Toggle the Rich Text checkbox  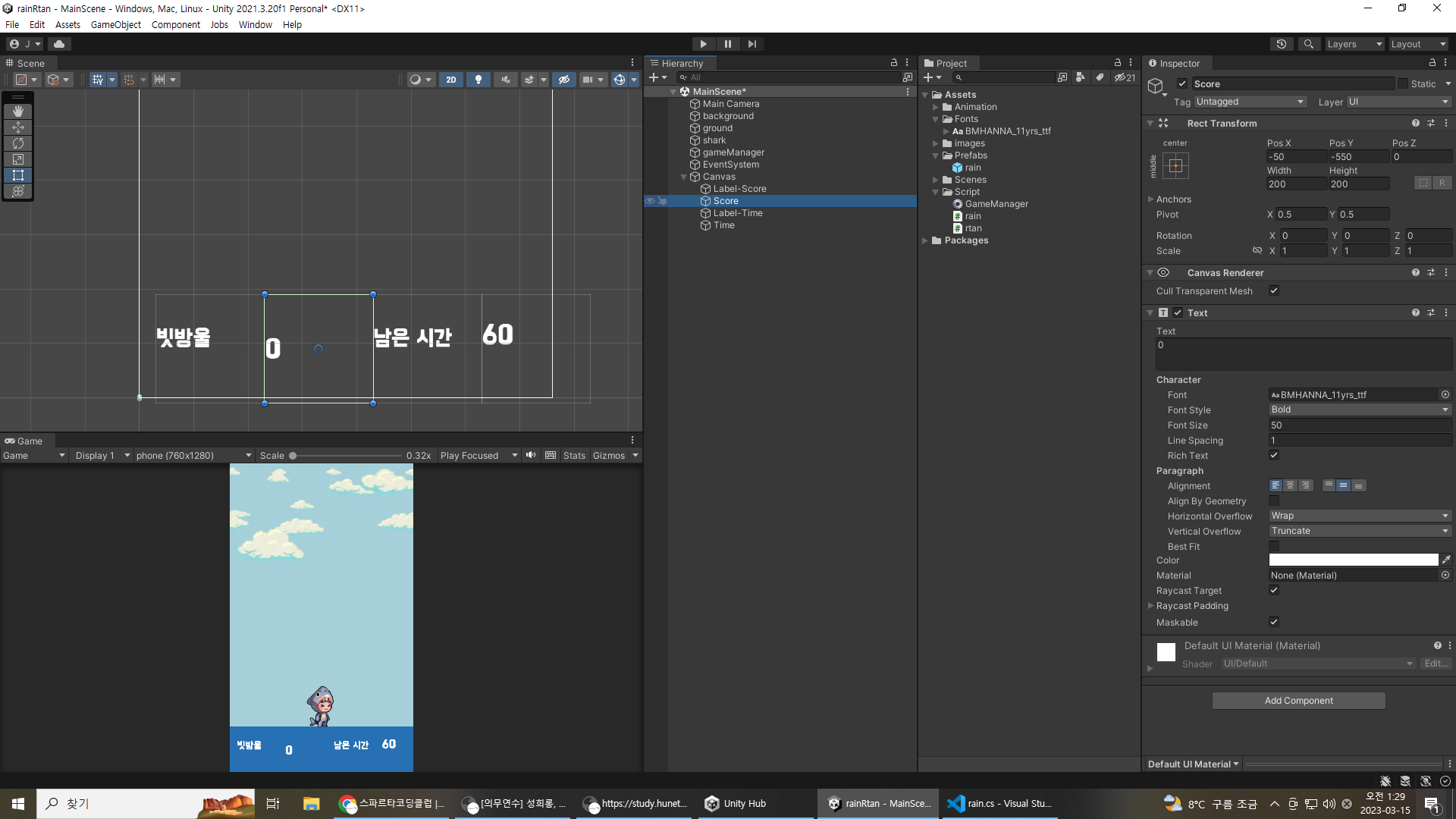pyautogui.click(x=1274, y=456)
